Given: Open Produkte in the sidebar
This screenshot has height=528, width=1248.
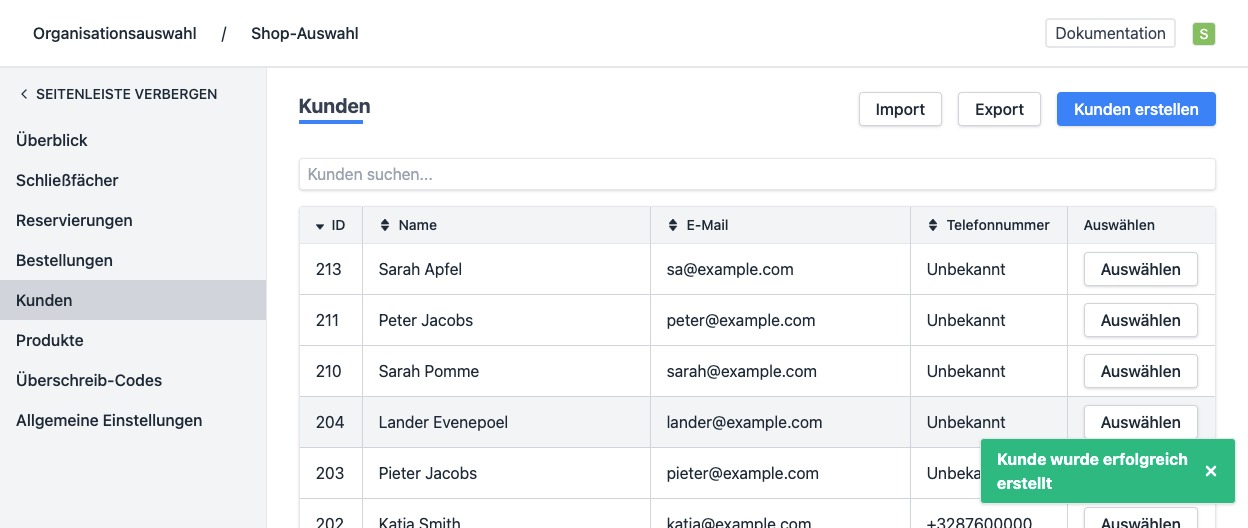Looking at the screenshot, I should point(50,340).
